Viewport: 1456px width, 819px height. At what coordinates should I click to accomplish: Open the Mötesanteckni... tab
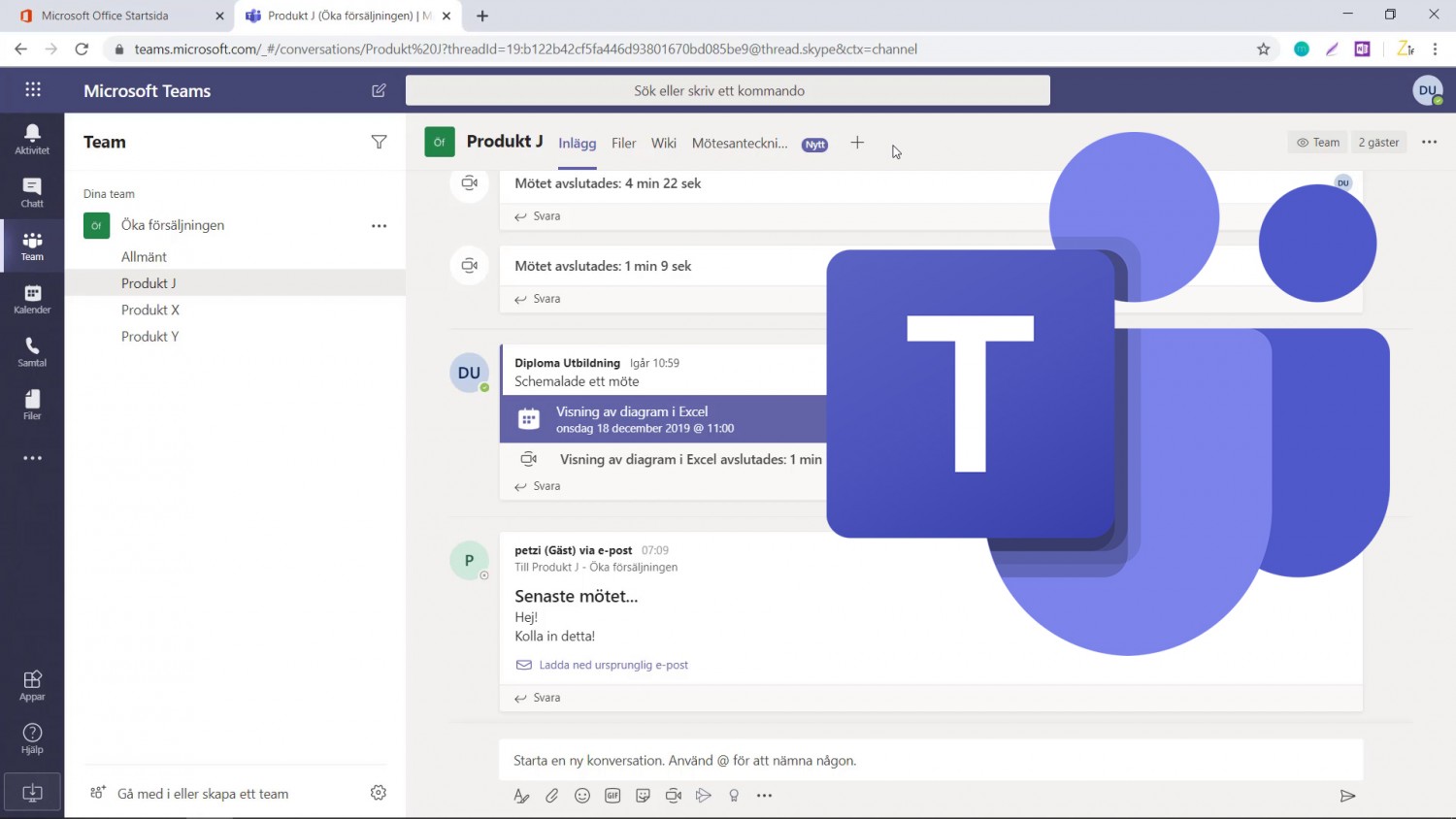740,144
